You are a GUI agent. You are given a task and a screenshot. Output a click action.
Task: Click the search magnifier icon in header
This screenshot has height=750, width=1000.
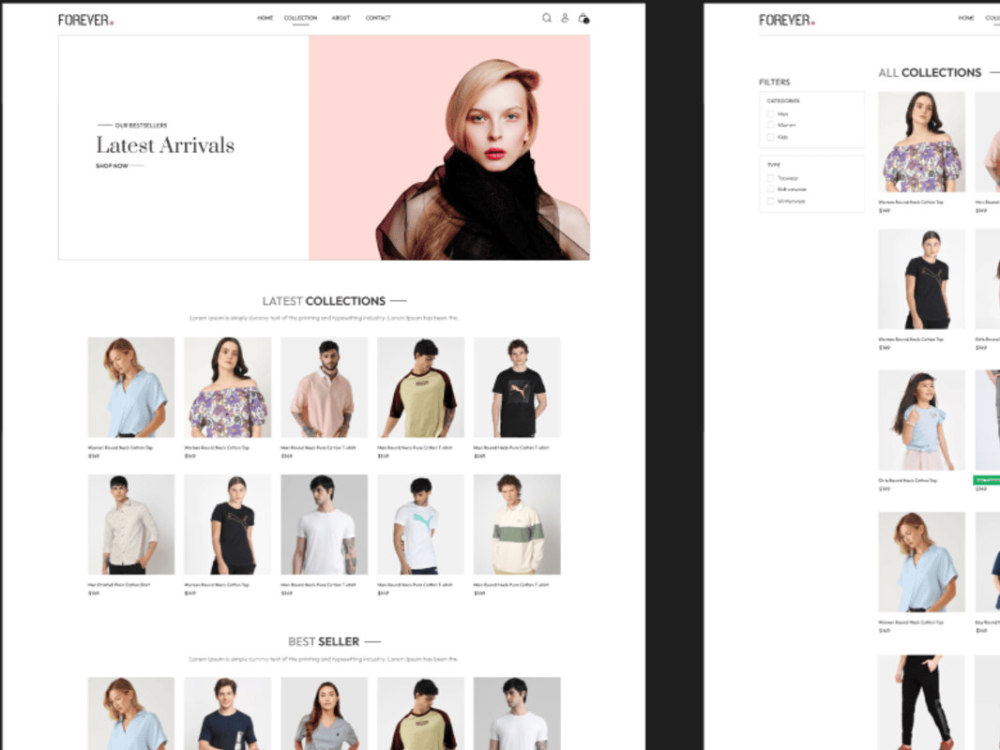click(547, 18)
